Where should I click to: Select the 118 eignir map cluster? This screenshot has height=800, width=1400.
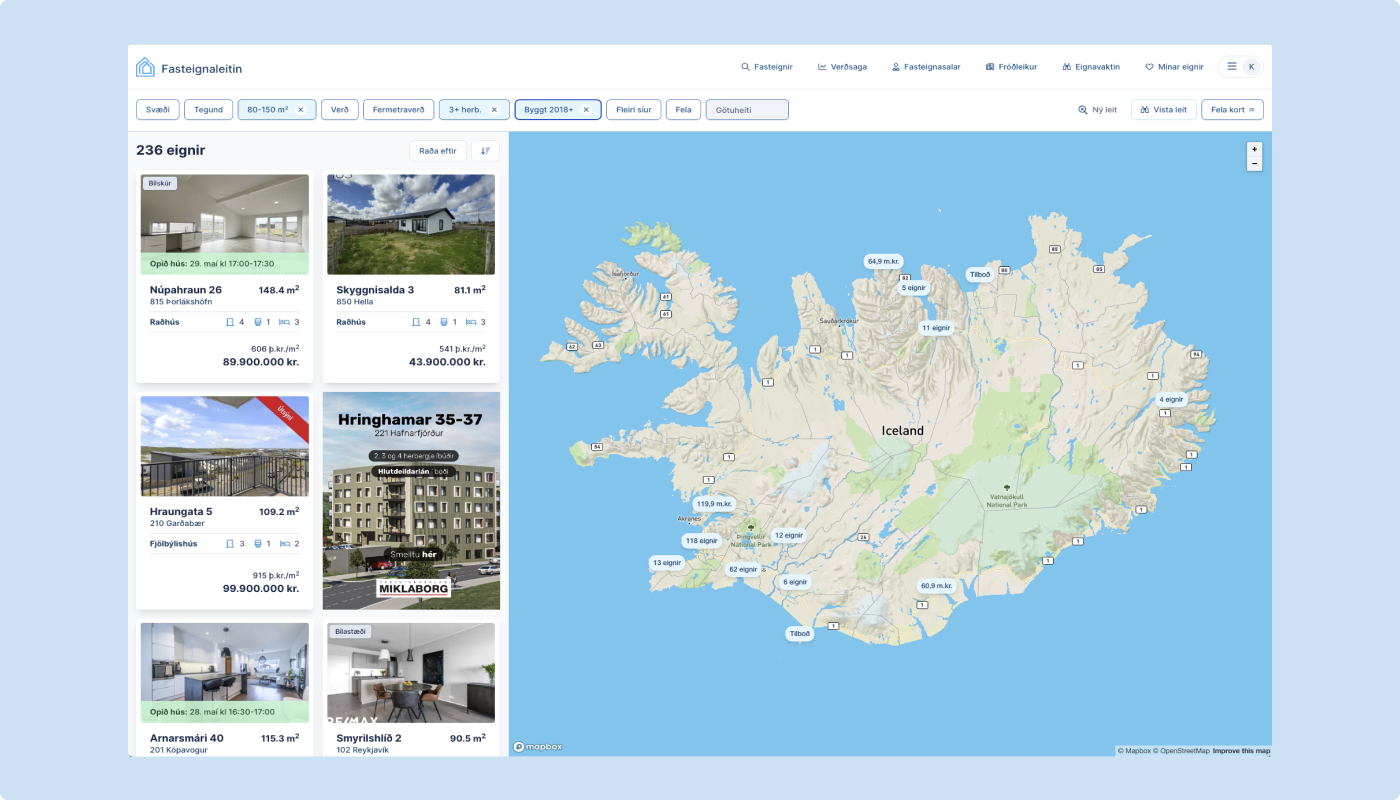tap(701, 541)
